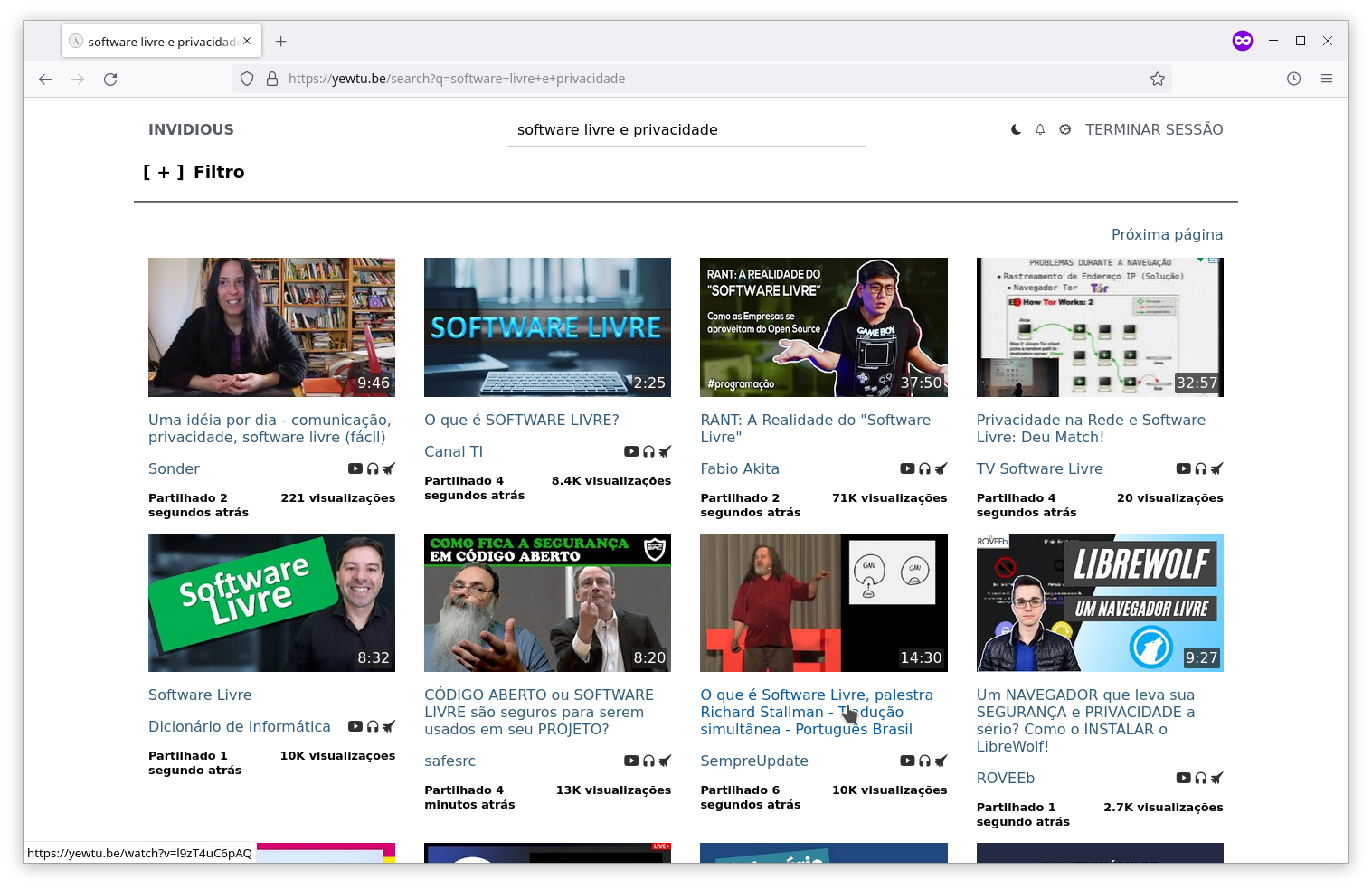Screen dimensions: 1372x889
Task: Watch on YouTube icon for Dicionário de Informática
Action: pyautogui.click(x=355, y=726)
